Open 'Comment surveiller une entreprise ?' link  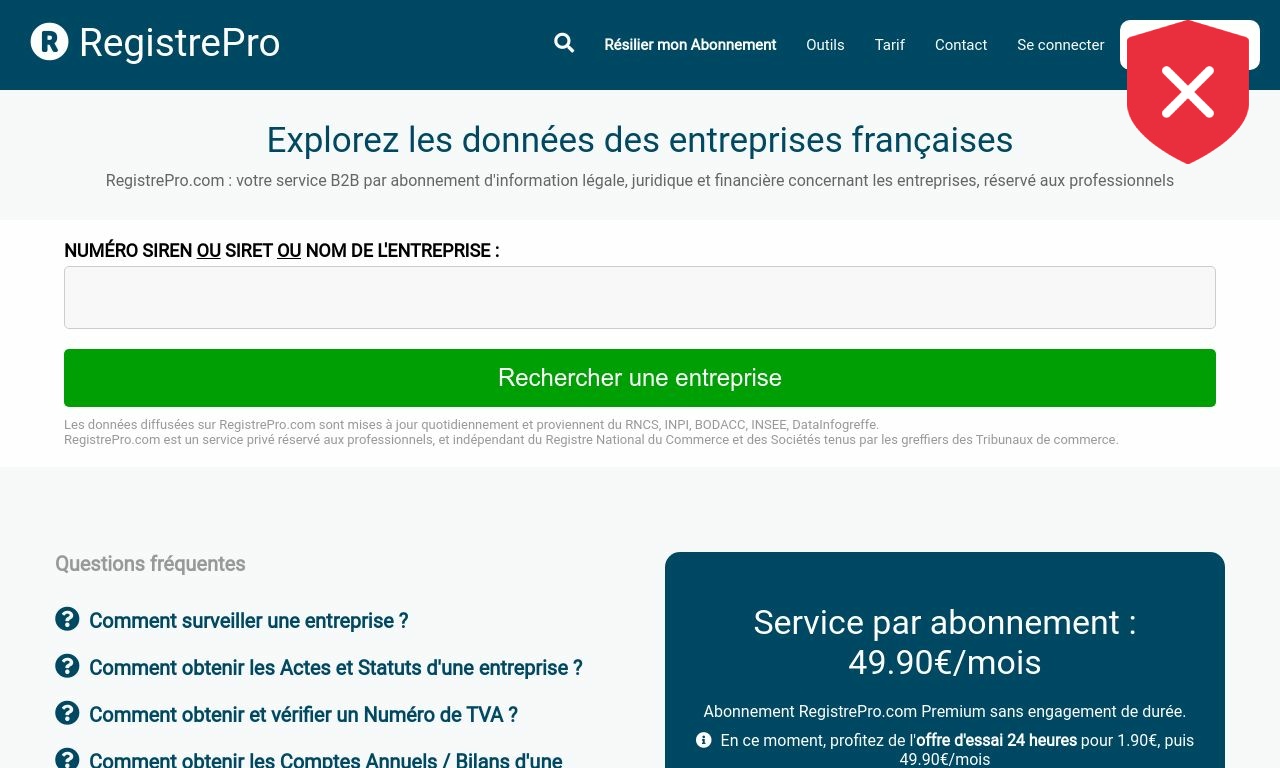point(249,621)
